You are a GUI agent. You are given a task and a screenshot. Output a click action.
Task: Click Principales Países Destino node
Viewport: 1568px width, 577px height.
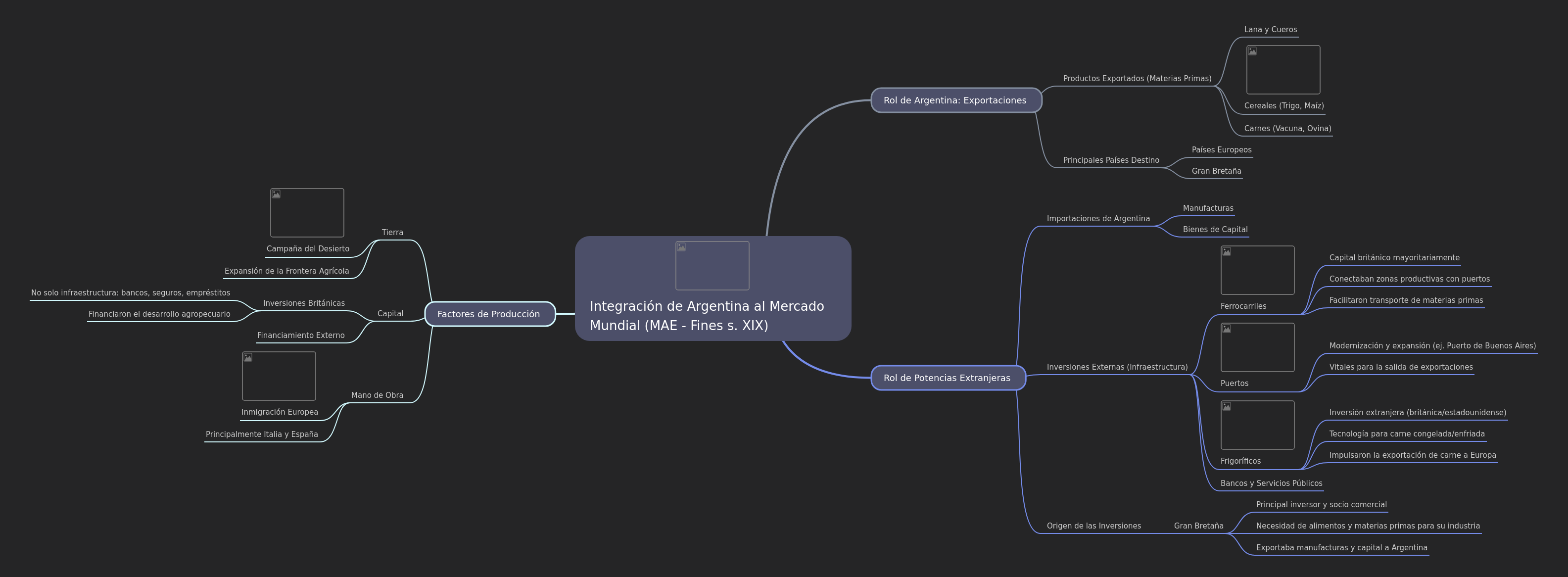click(1111, 160)
